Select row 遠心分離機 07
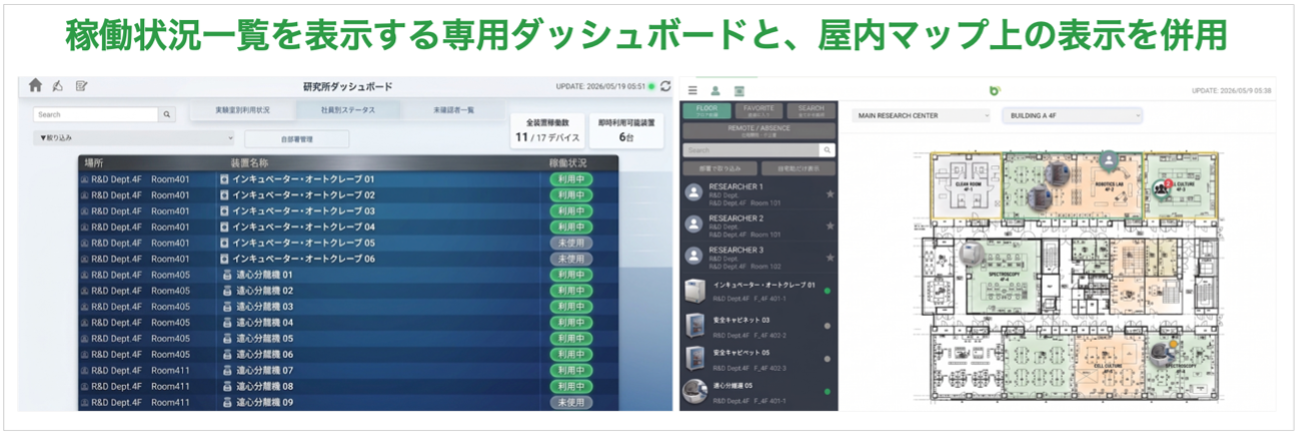The height and width of the screenshot is (440, 1304). [348, 370]
